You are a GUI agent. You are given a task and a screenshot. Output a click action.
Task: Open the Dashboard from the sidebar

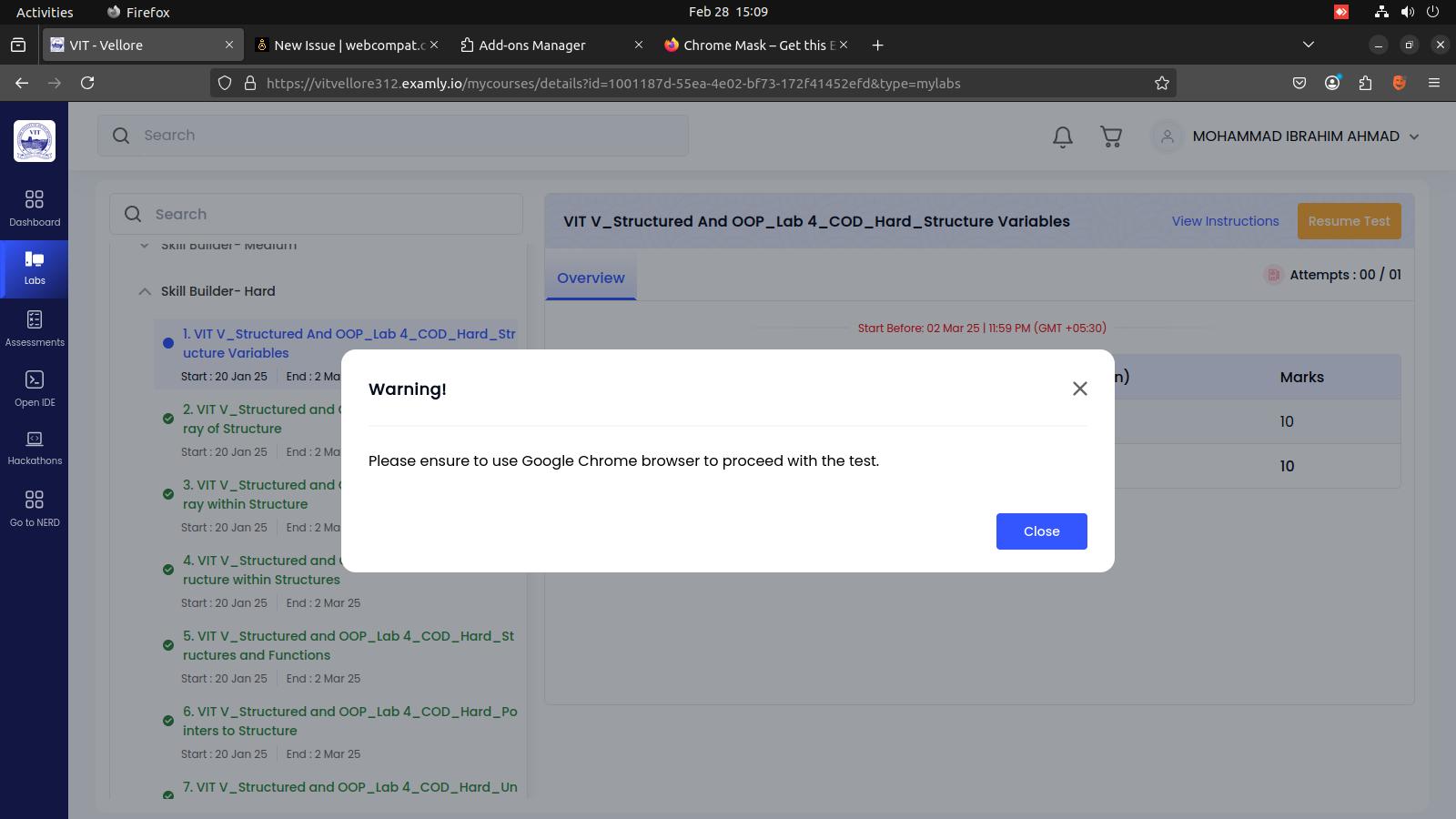35,207
